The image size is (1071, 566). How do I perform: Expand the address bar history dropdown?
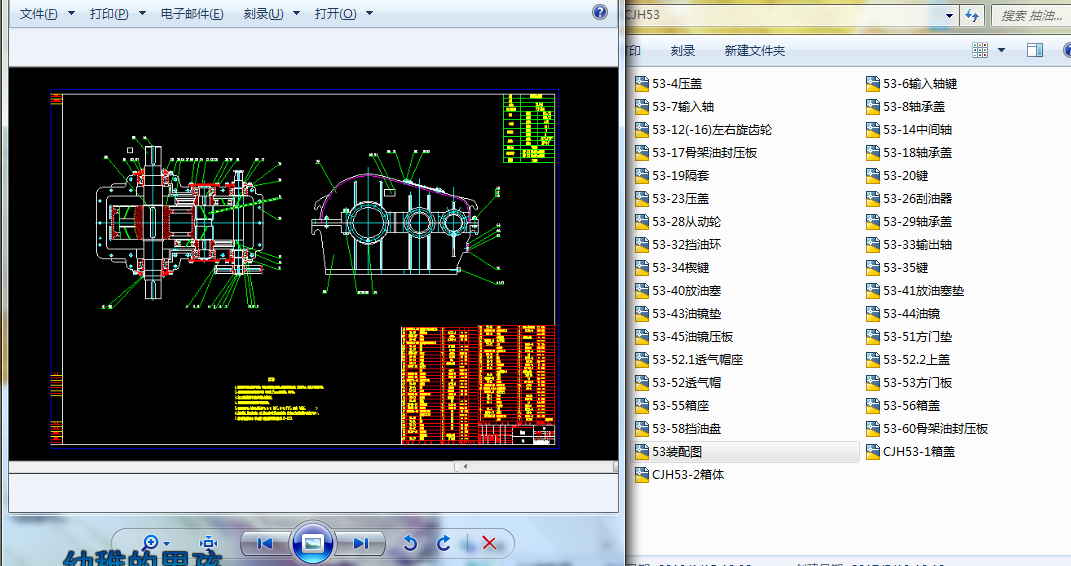click(x=948, y=15)
